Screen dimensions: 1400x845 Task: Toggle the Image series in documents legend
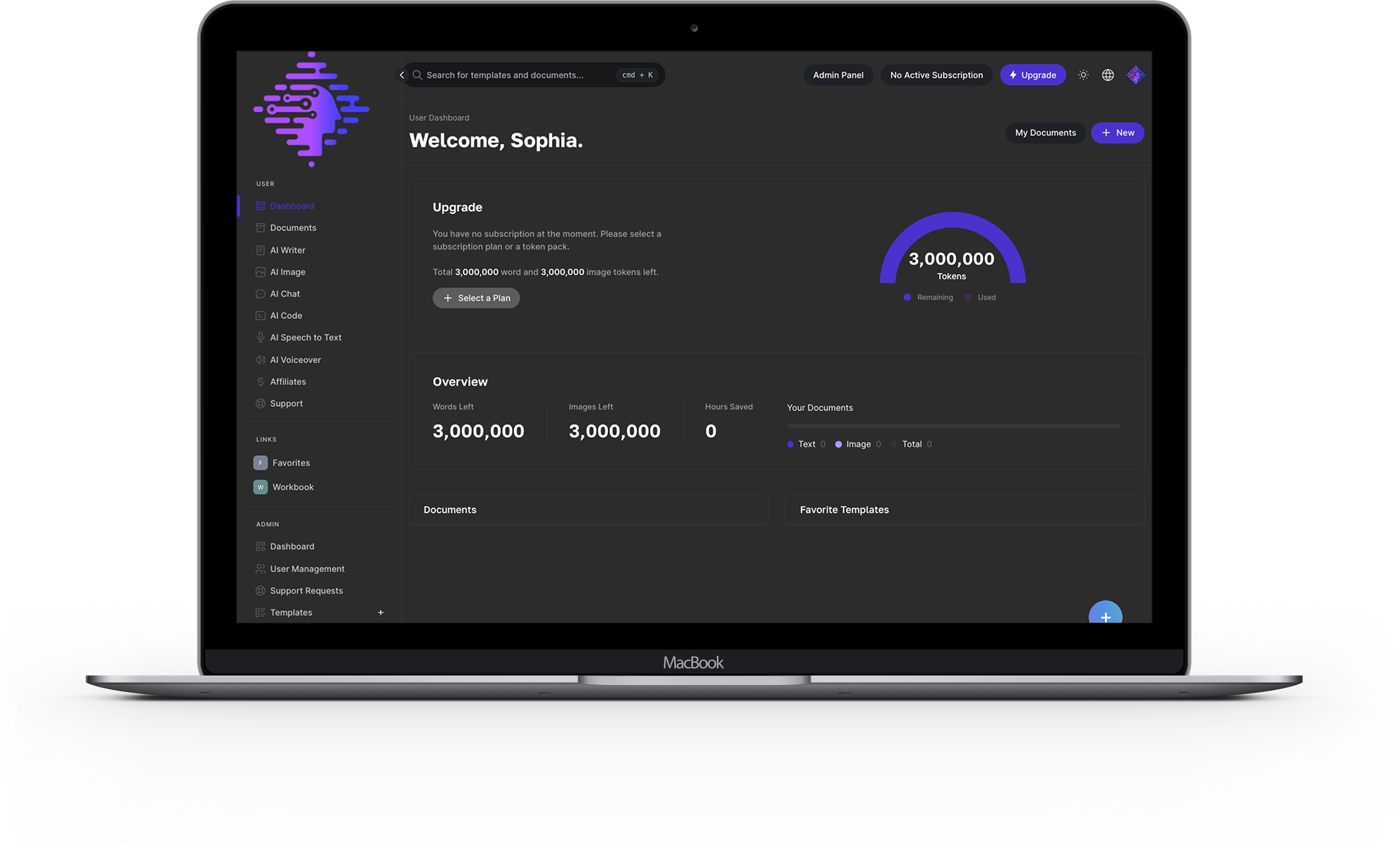(x=858, y=444)
